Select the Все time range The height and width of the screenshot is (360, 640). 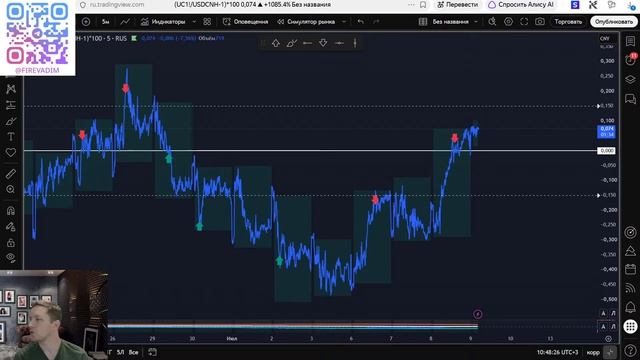point(133,352)
